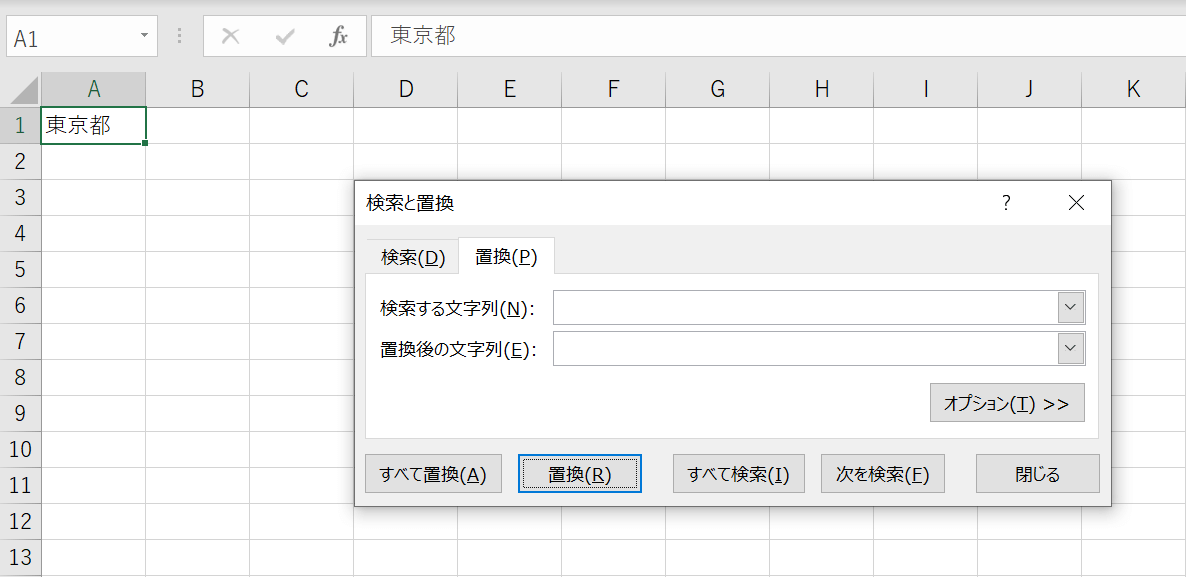Click the 次を検索(F) button

coord(882,475)
